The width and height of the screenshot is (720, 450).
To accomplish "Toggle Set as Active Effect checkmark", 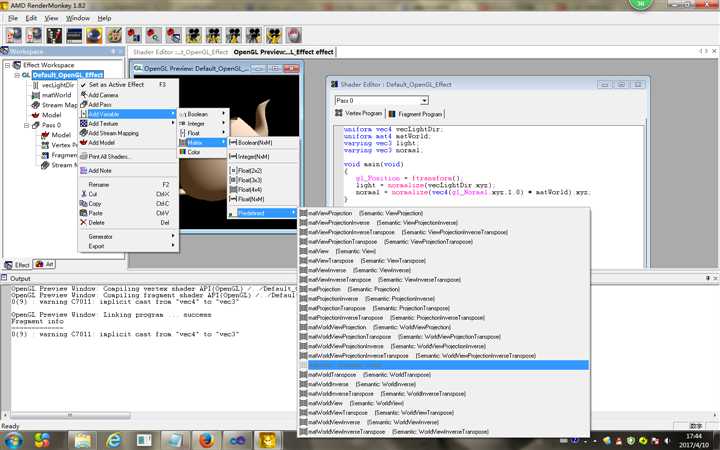I will [x=84, y=84].
